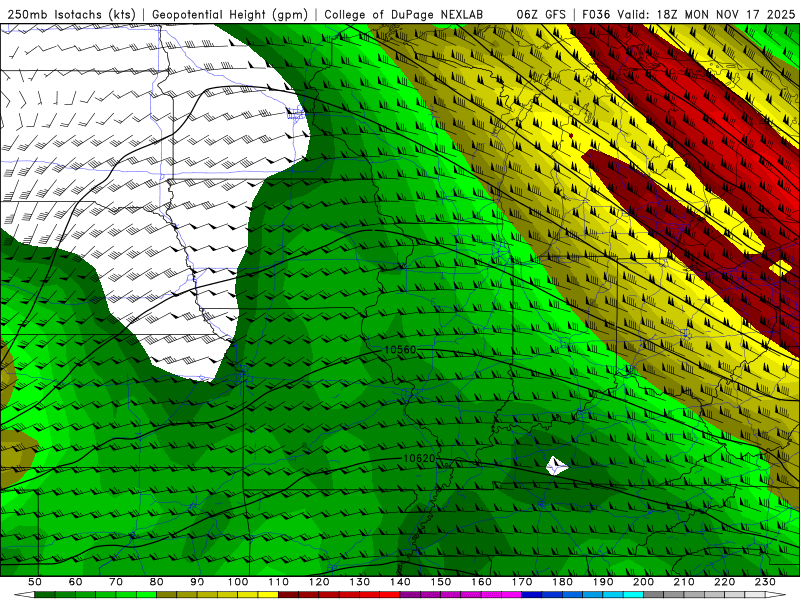Select the dark blue 170-180 kt legend swatch

tap(532, 595)
